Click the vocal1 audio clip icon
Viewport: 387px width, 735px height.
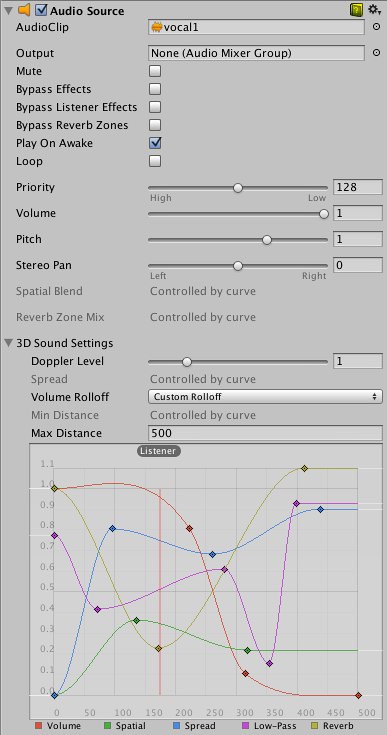tap(157, 28)
